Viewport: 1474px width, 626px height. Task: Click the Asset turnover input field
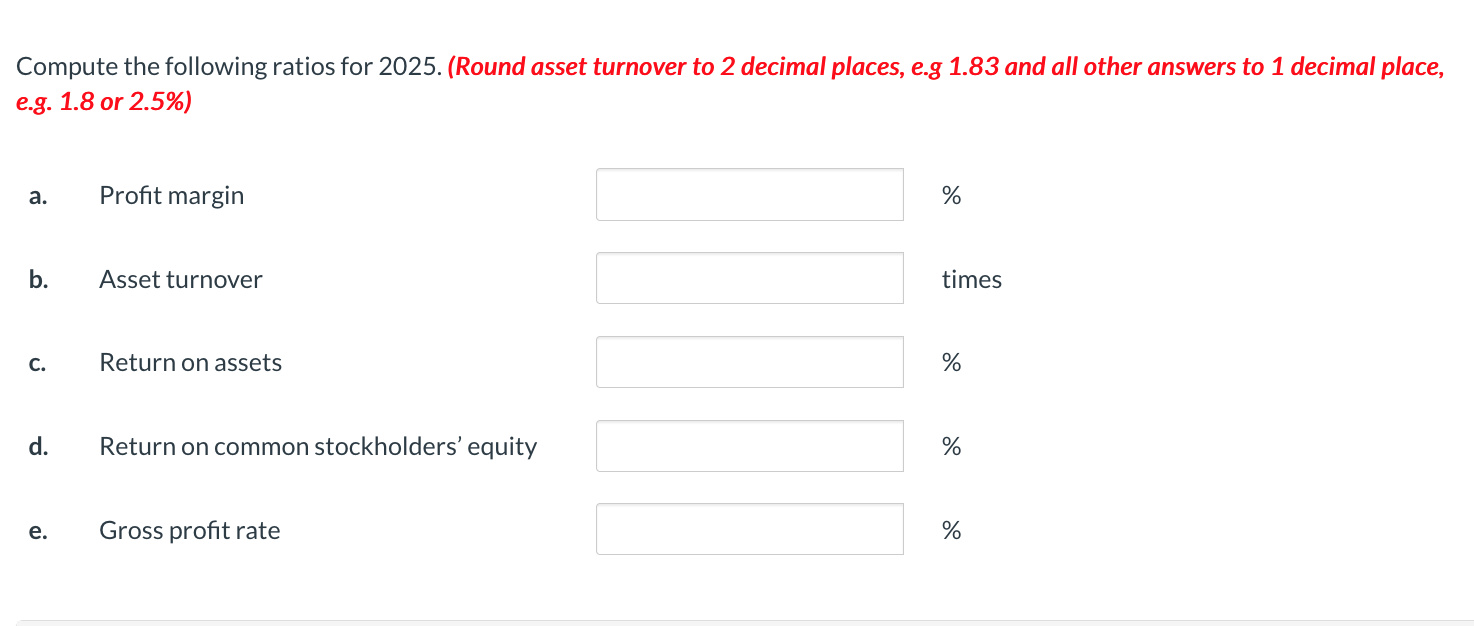click(x=749, y=278)
